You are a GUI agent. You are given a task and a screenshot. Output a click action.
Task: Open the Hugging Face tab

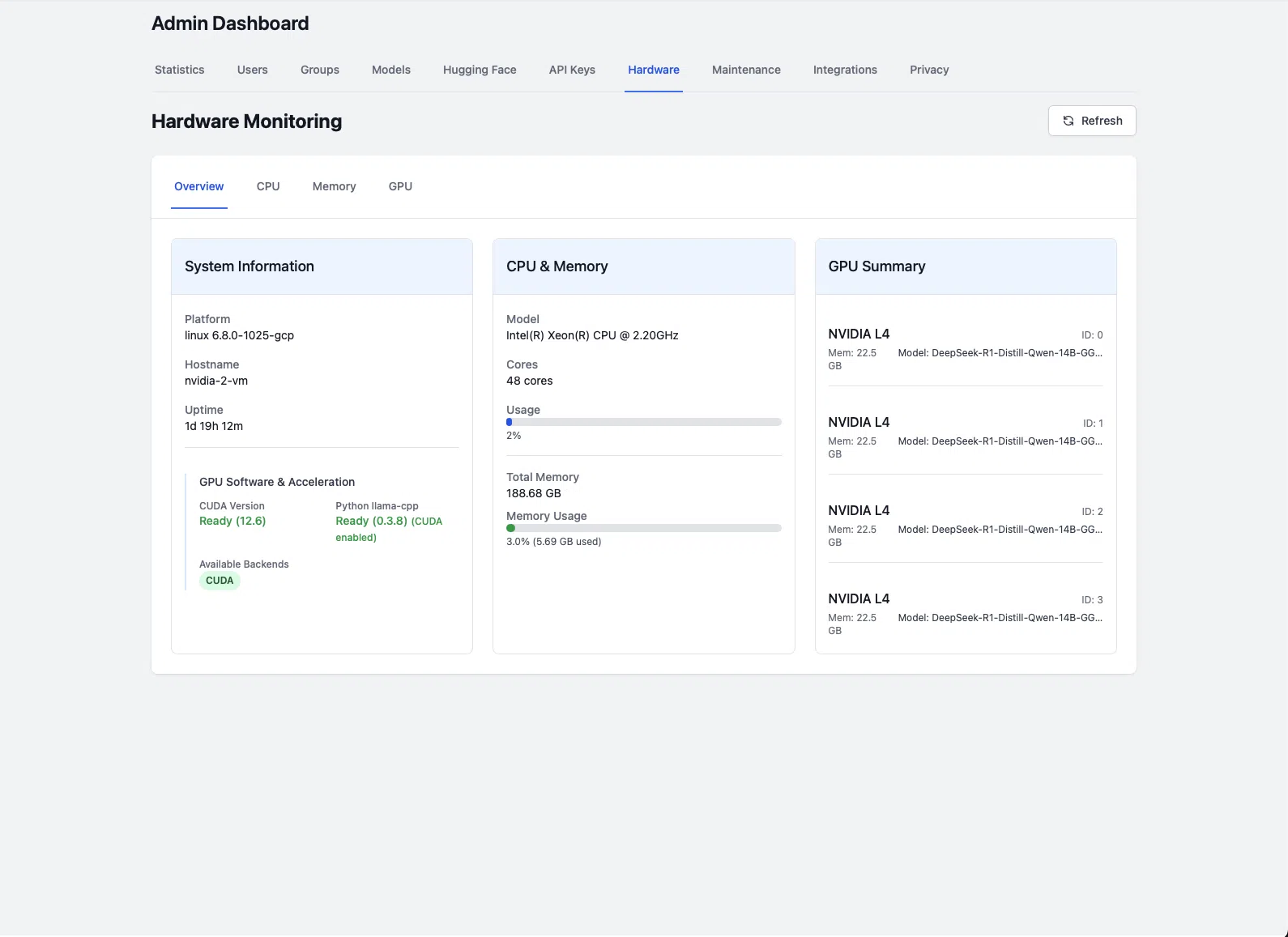click(x=479, y=70)
